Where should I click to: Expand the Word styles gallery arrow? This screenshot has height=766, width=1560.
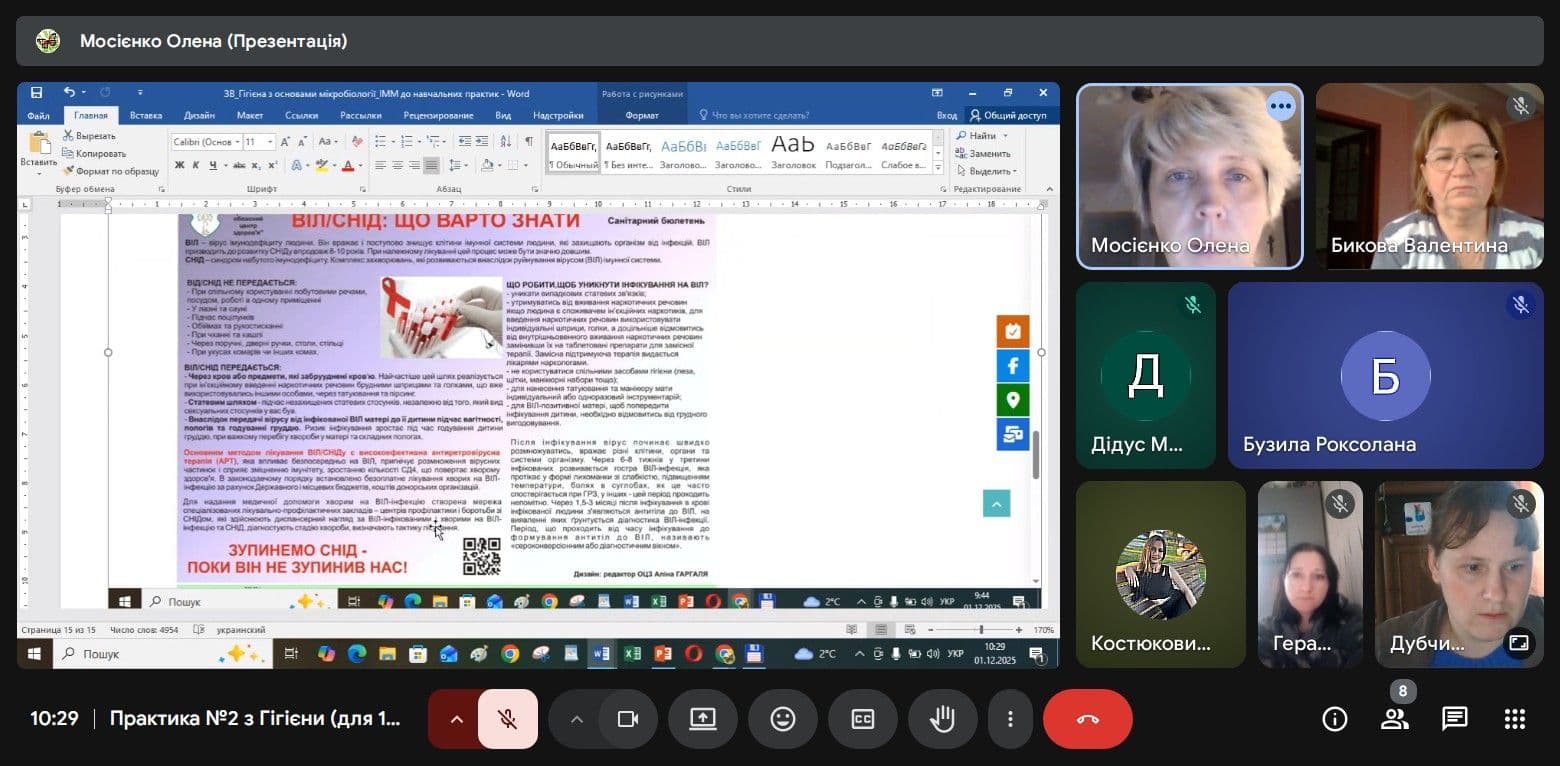pyautogui.click(x=939, y=169)
